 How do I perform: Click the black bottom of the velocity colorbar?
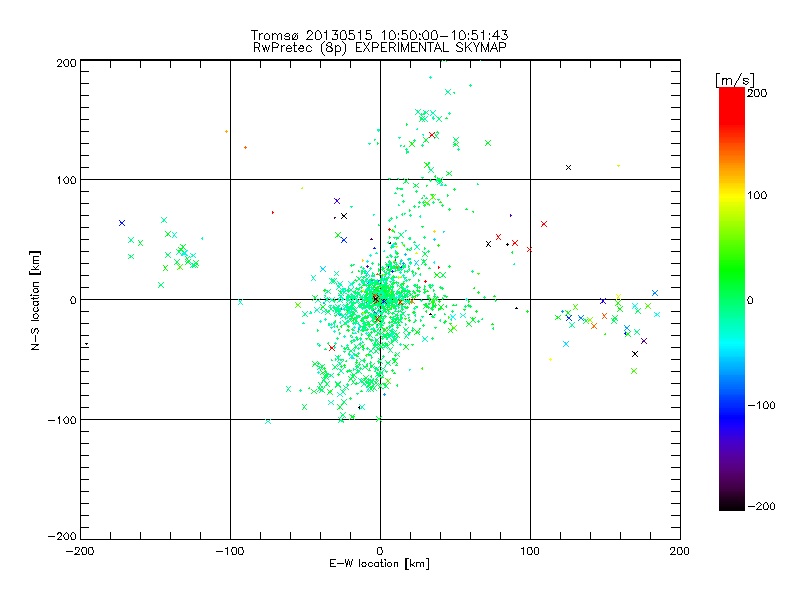pyautogui.click(x=732, y=503)
